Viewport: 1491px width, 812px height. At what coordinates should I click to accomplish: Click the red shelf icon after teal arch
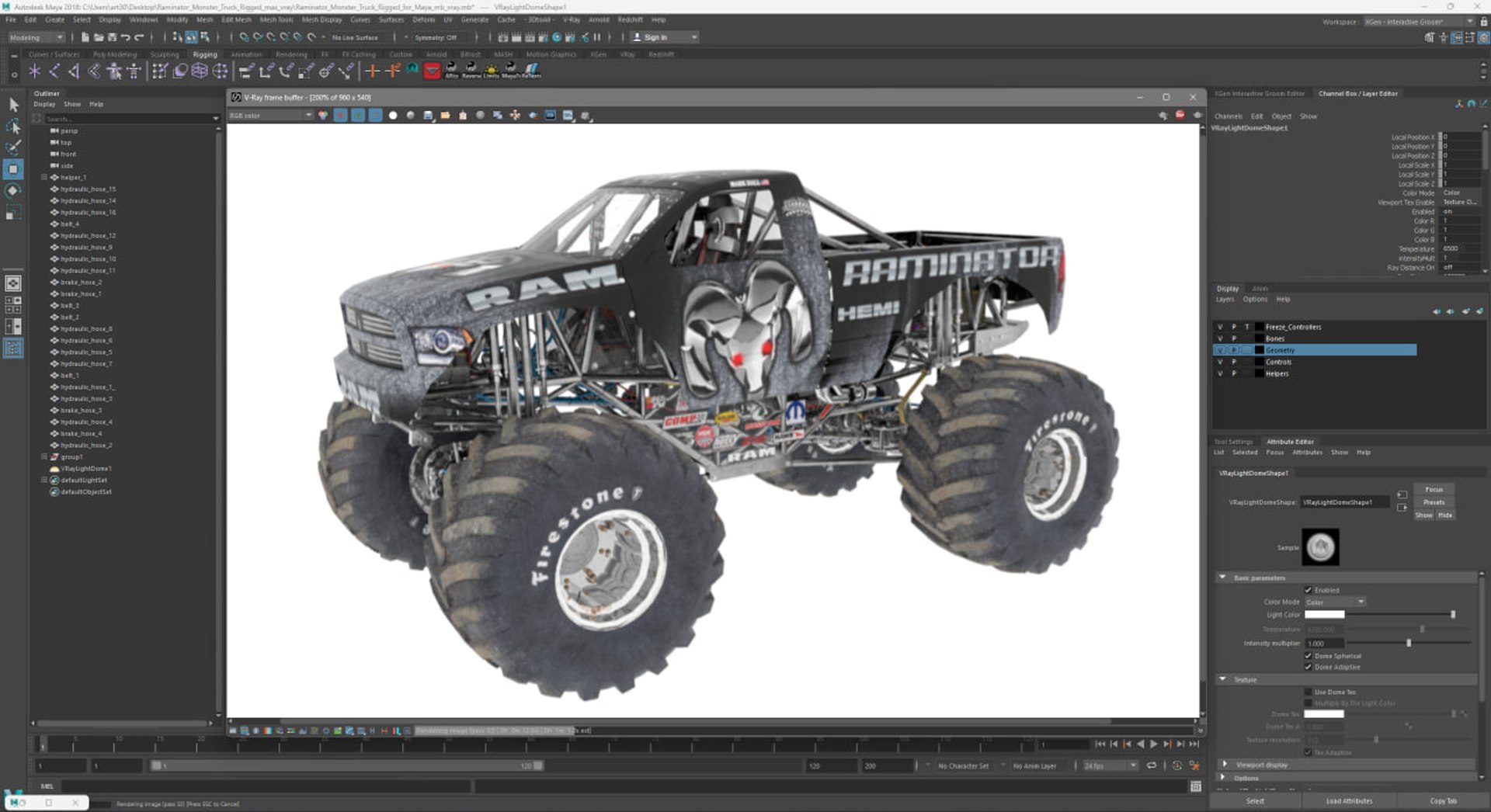click(433, 71)
